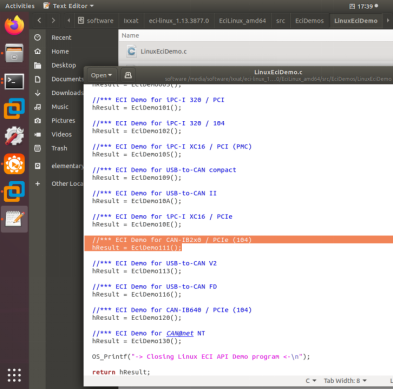The image size is (393, 390).
Task: Click the new document icon beside Open
Action: pos(128,75)
